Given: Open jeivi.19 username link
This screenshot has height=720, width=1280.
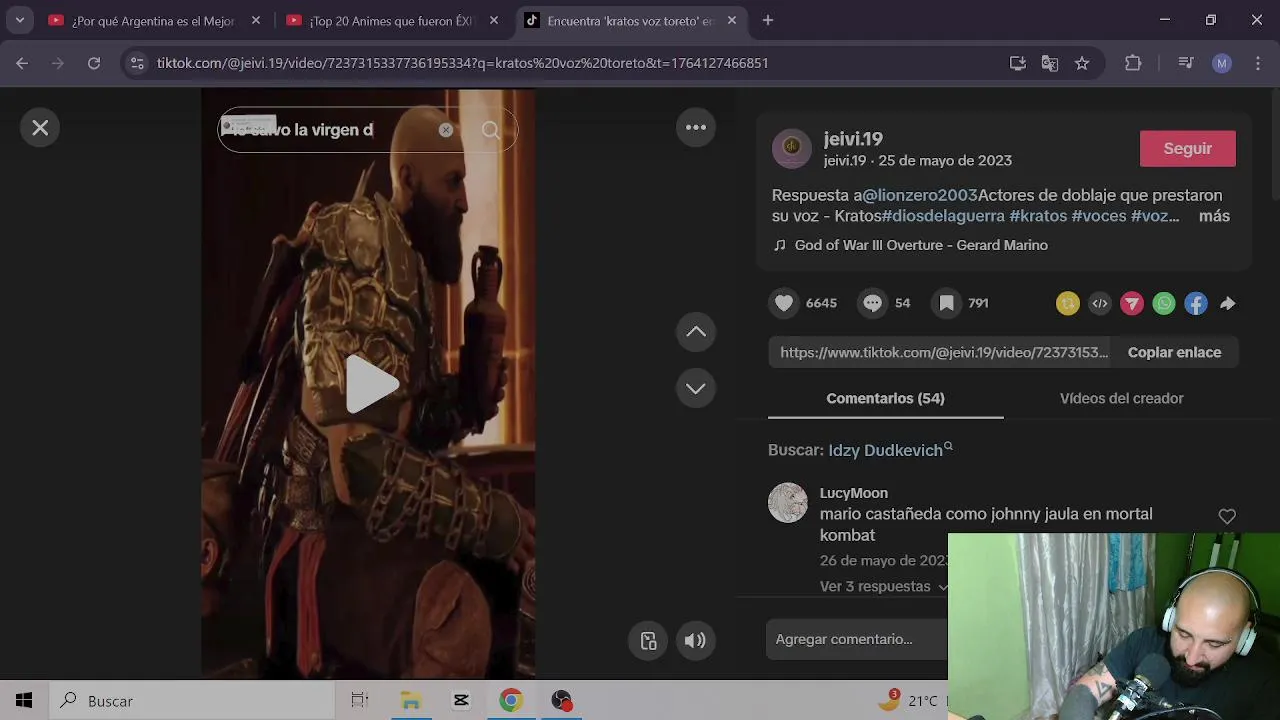Looking at the screenshot, I should [x=853, y=139].
